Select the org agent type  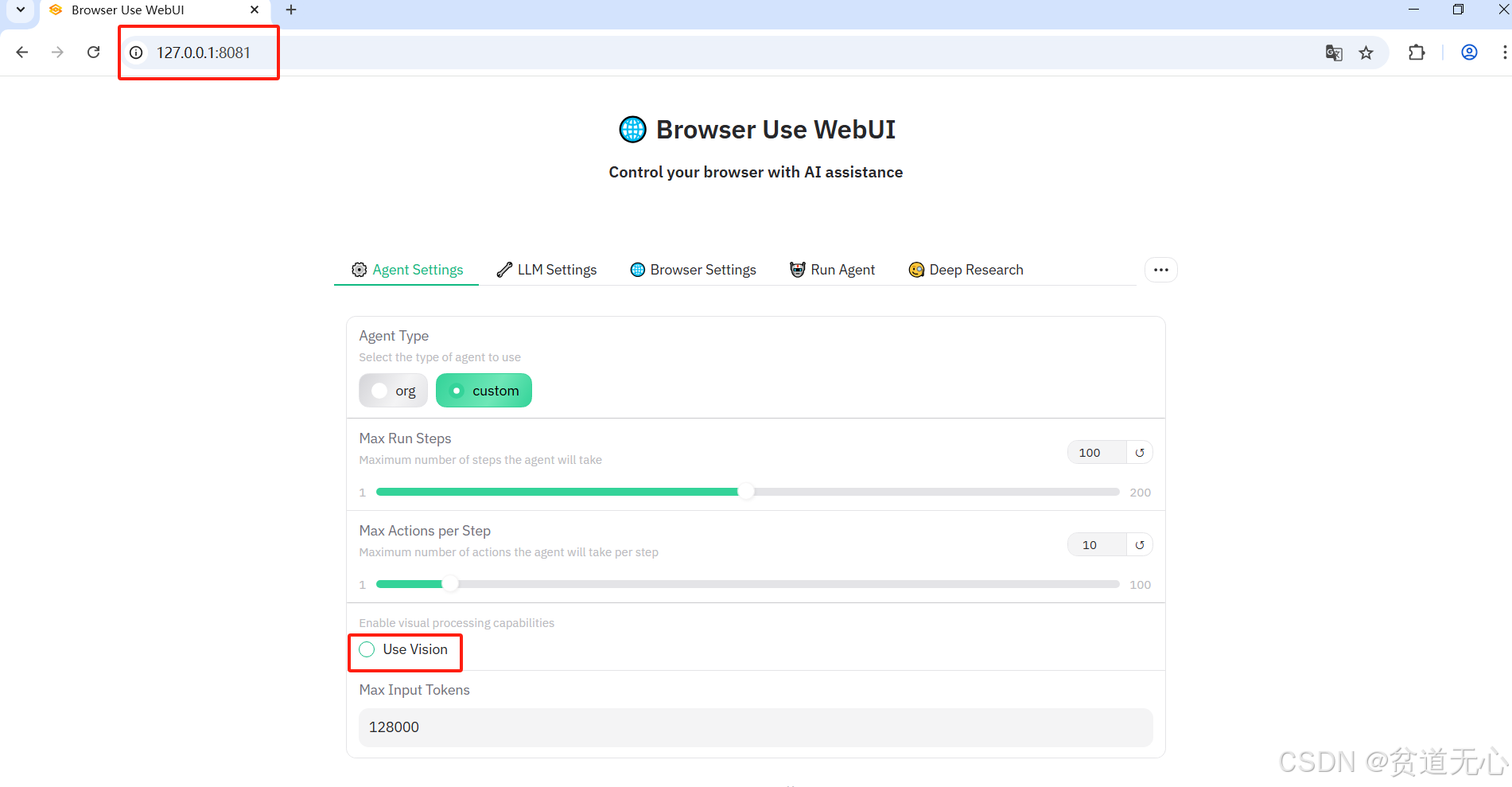[394, 391]
